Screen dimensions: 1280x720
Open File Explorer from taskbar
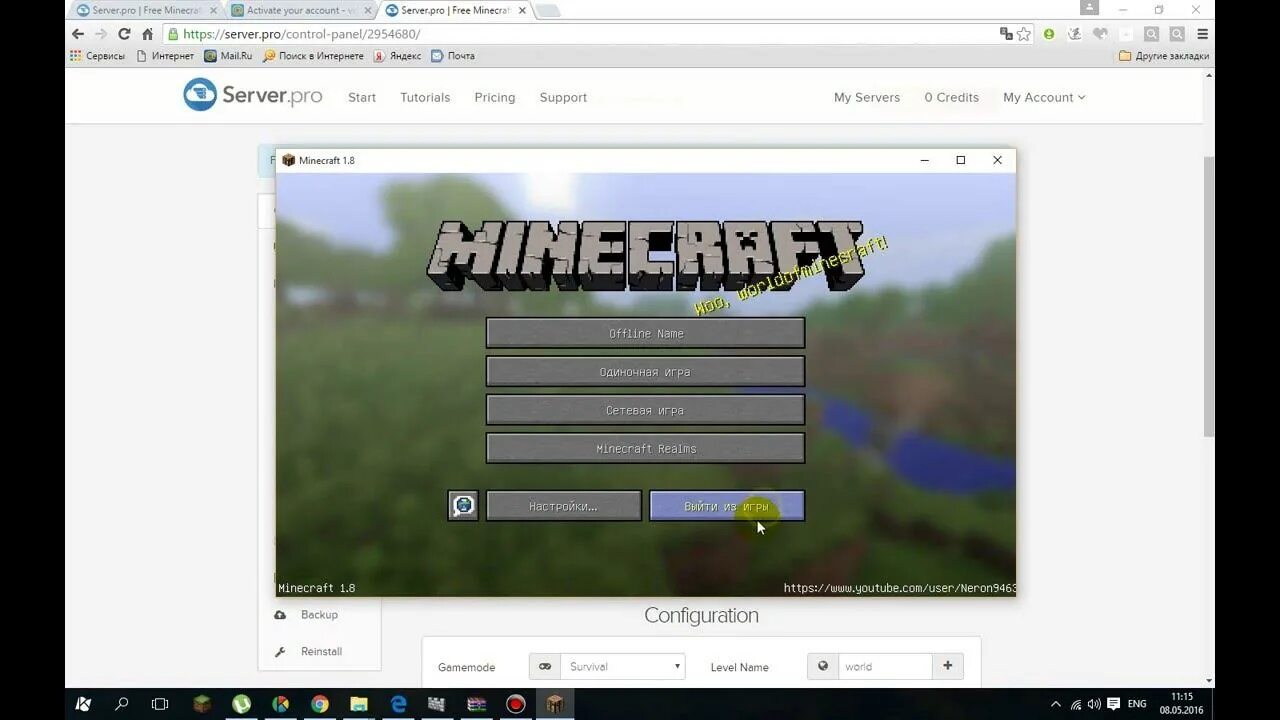(x=359, y=704)
